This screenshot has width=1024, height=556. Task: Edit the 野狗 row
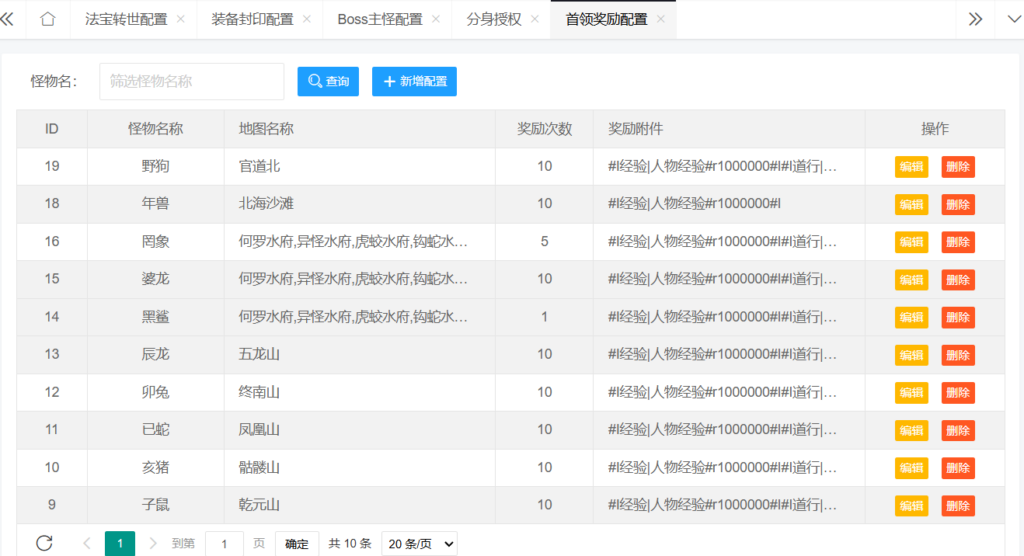click(x=911, y=167)
